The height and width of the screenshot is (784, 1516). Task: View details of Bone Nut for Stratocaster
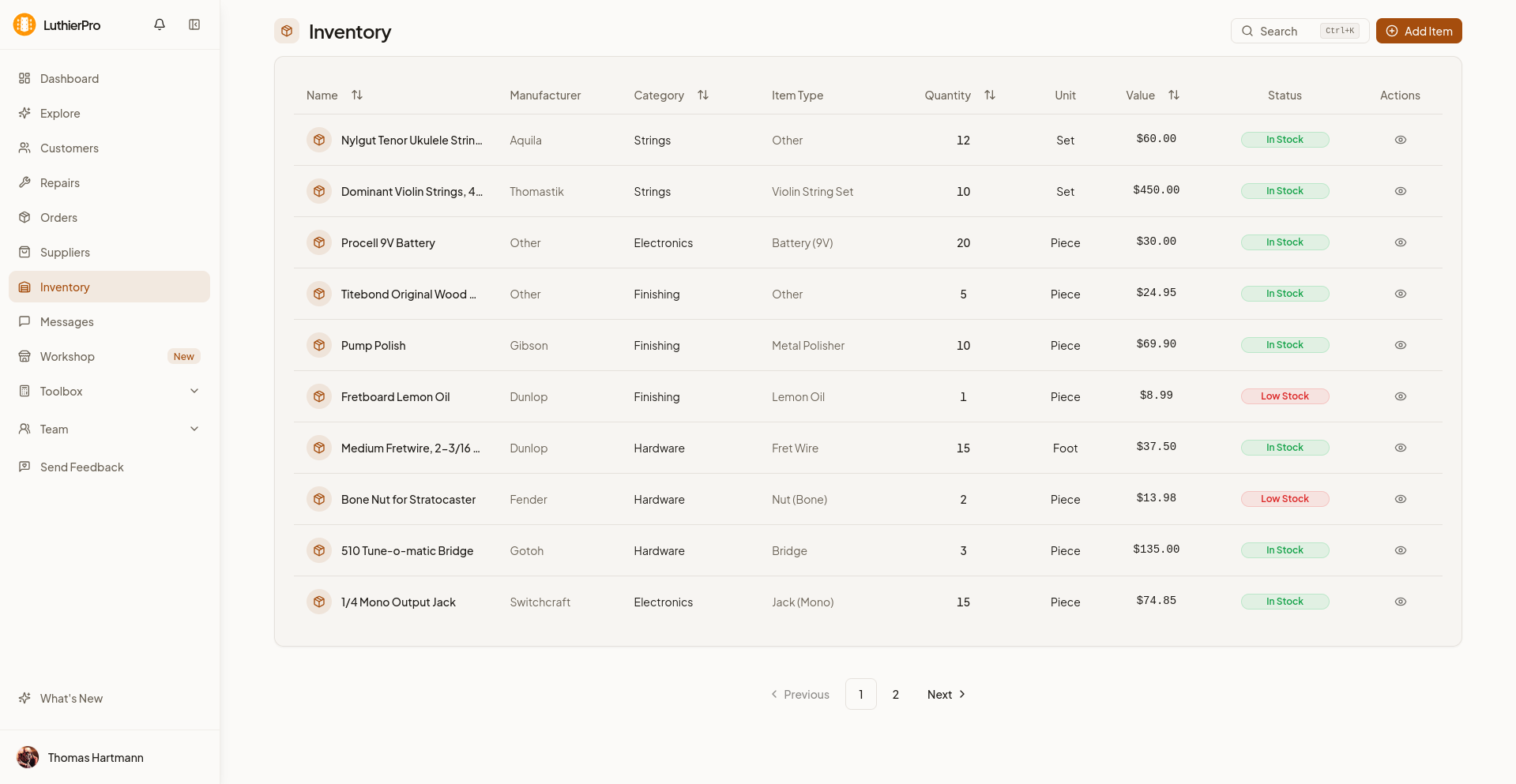tap(1401, 499)
